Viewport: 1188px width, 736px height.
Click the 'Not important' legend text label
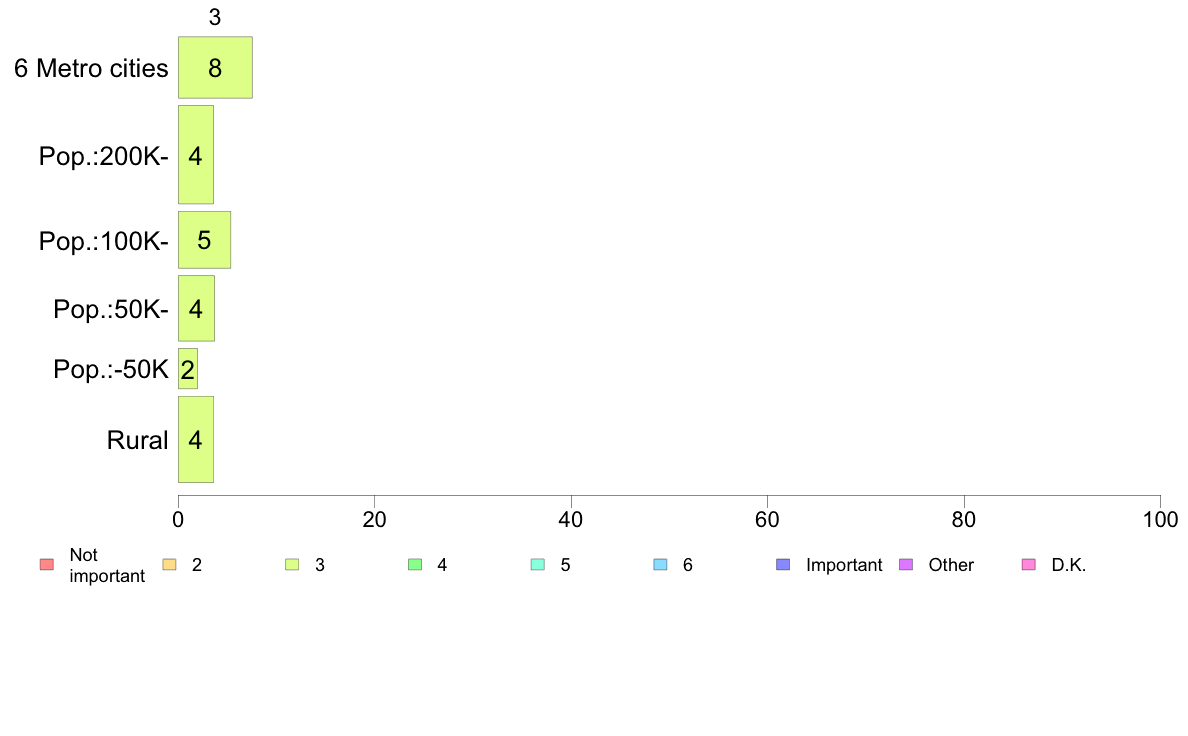107,565
